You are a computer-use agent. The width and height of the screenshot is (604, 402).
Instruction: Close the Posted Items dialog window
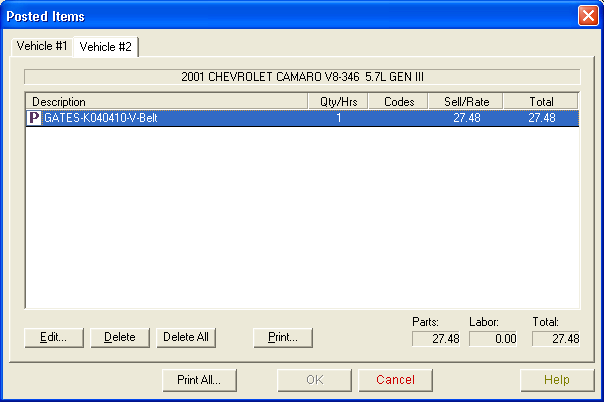(588, 16)
